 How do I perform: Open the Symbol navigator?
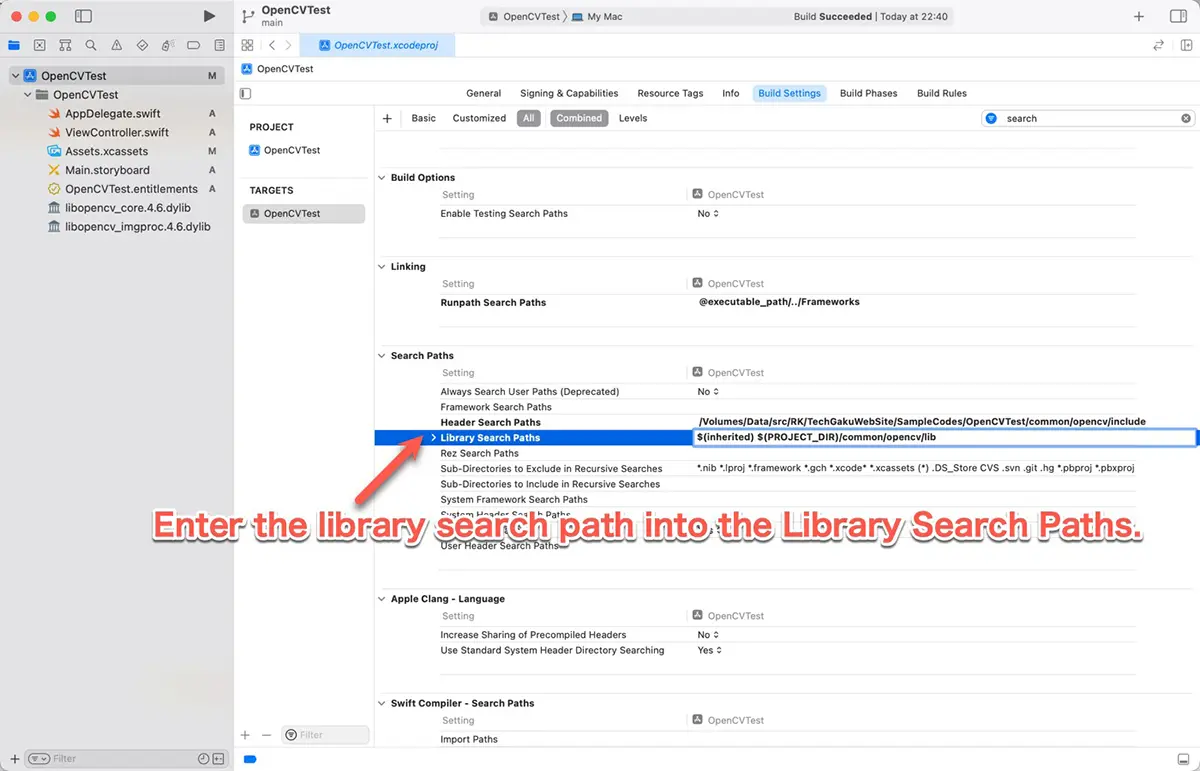coord(65,45)
